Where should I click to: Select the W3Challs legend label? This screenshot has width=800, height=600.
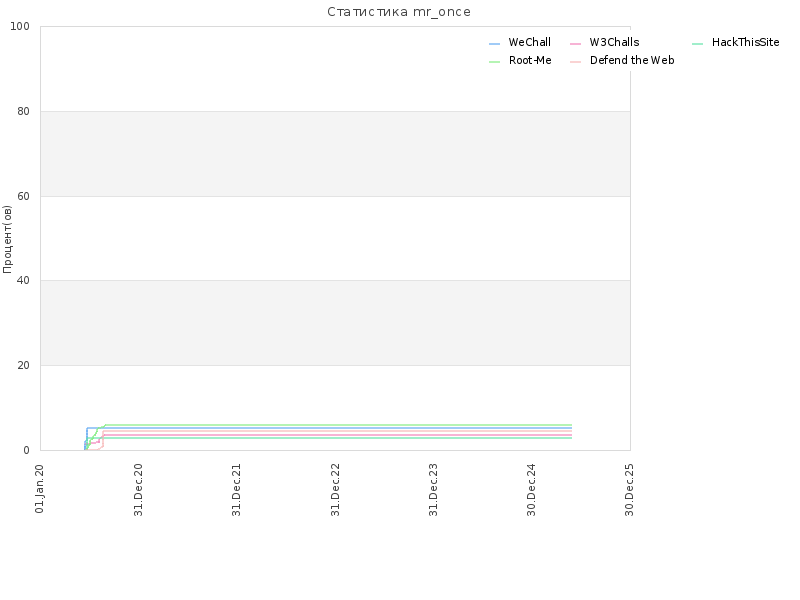(x=614, y=42)
